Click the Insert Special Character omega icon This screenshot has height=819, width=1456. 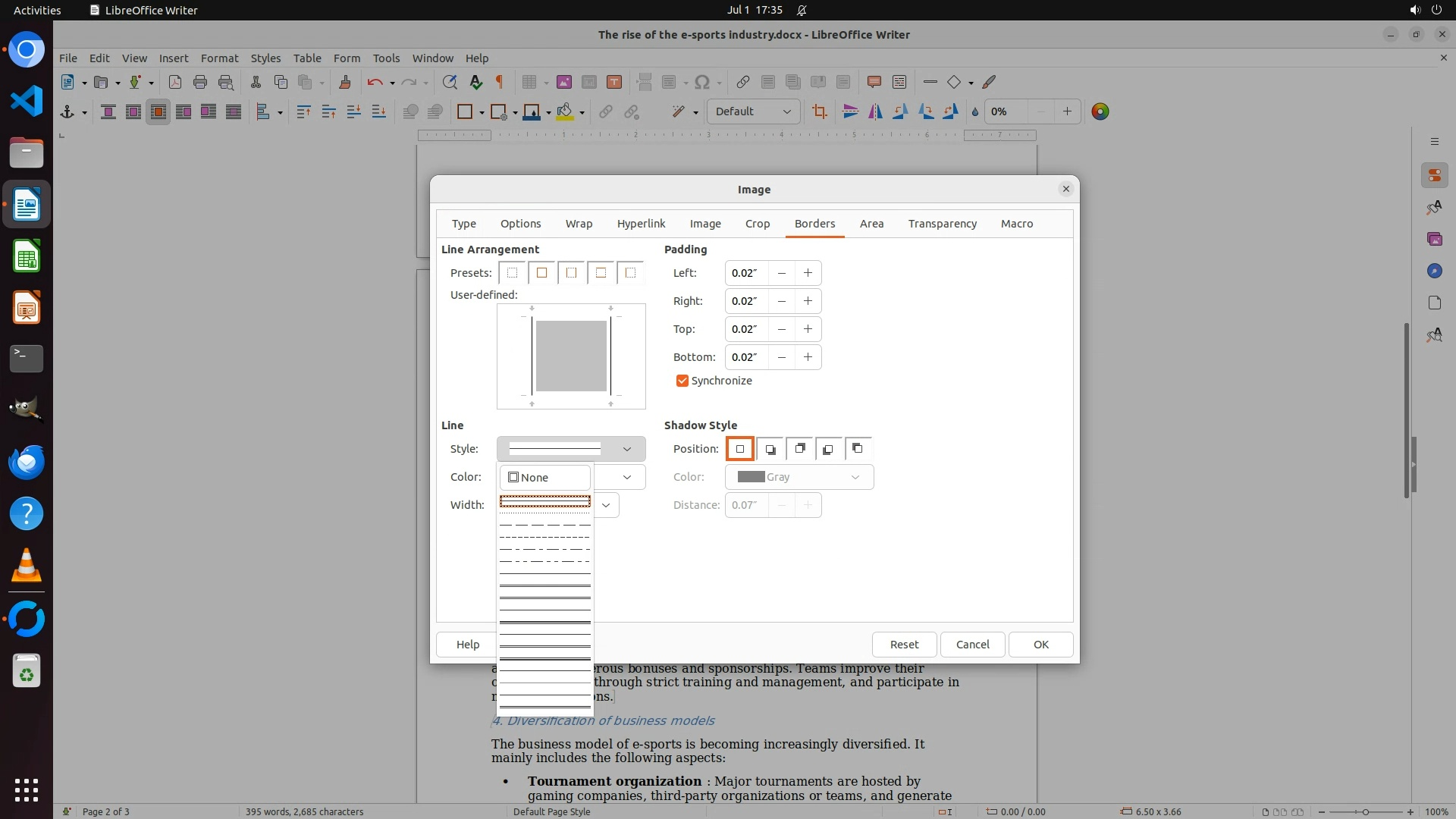coord(702,82)
